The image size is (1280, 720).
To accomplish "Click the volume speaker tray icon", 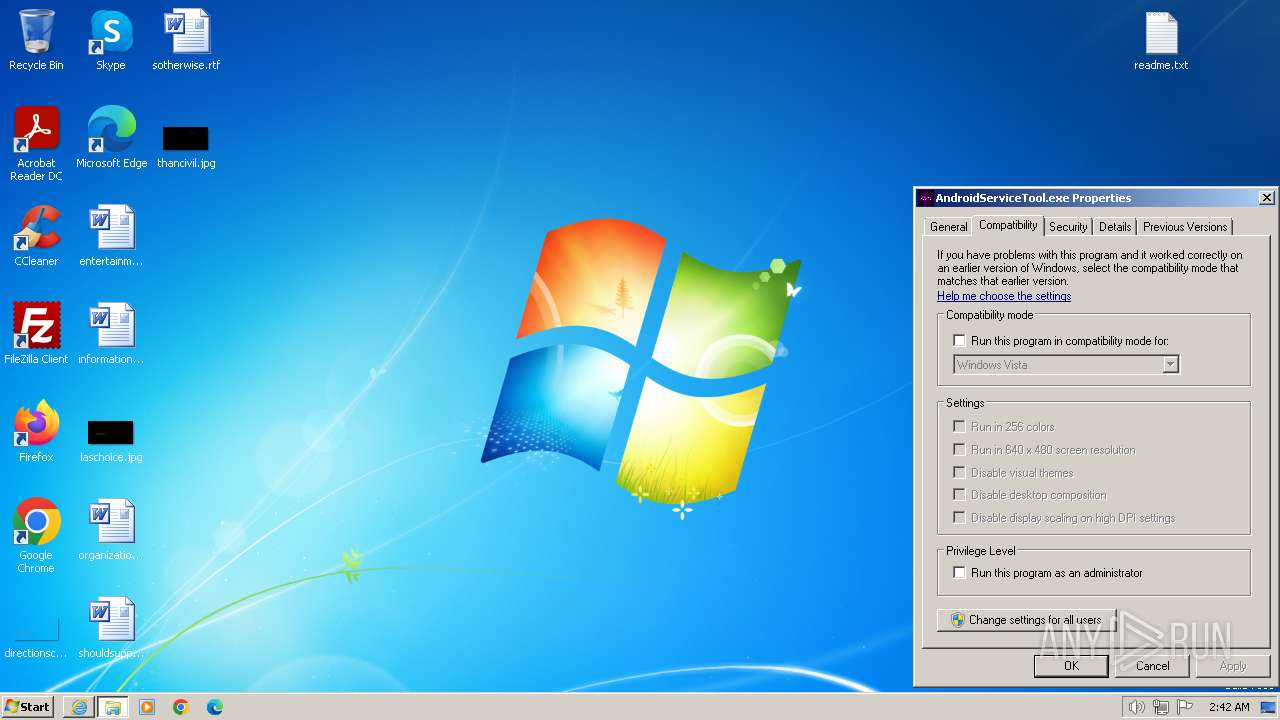I will [x=1136, y=707].
